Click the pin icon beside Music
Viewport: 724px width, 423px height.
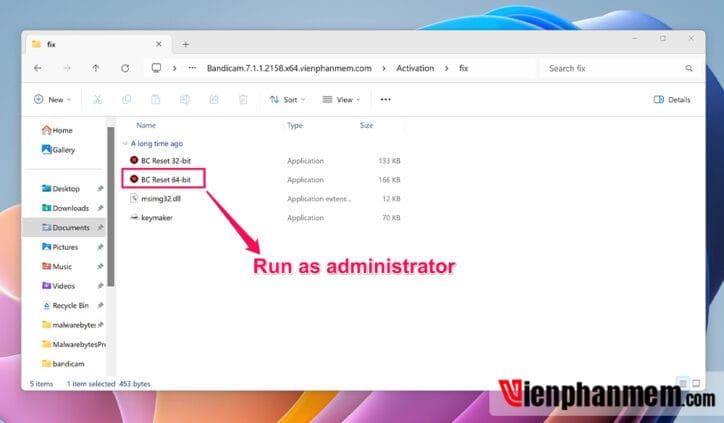point(100,266)
